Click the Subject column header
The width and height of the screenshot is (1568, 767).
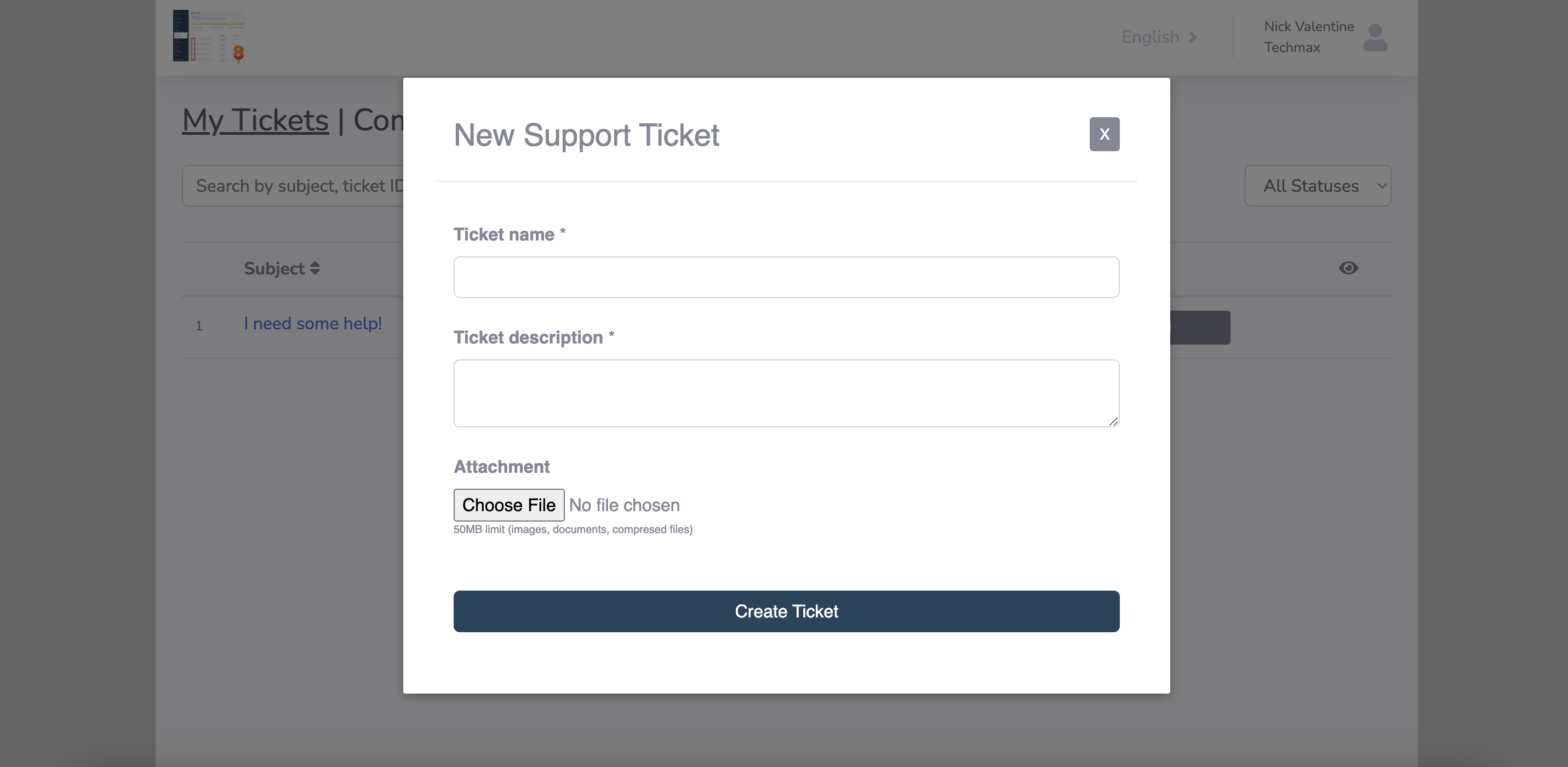(274, 268)
